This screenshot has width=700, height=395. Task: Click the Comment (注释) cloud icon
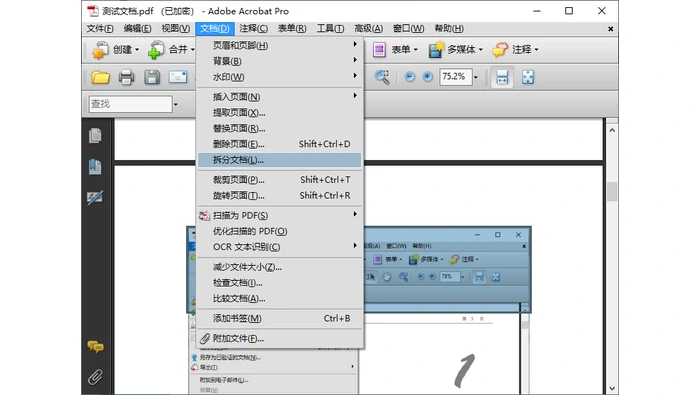click(x=500, y=50)
